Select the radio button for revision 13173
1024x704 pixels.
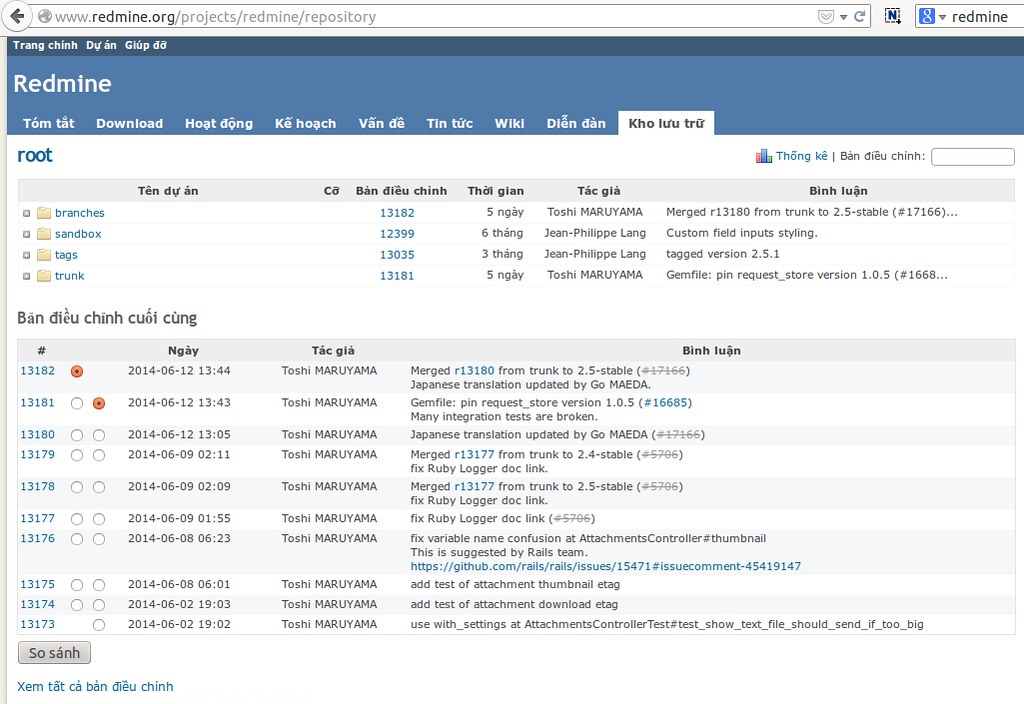click(99, 625)
